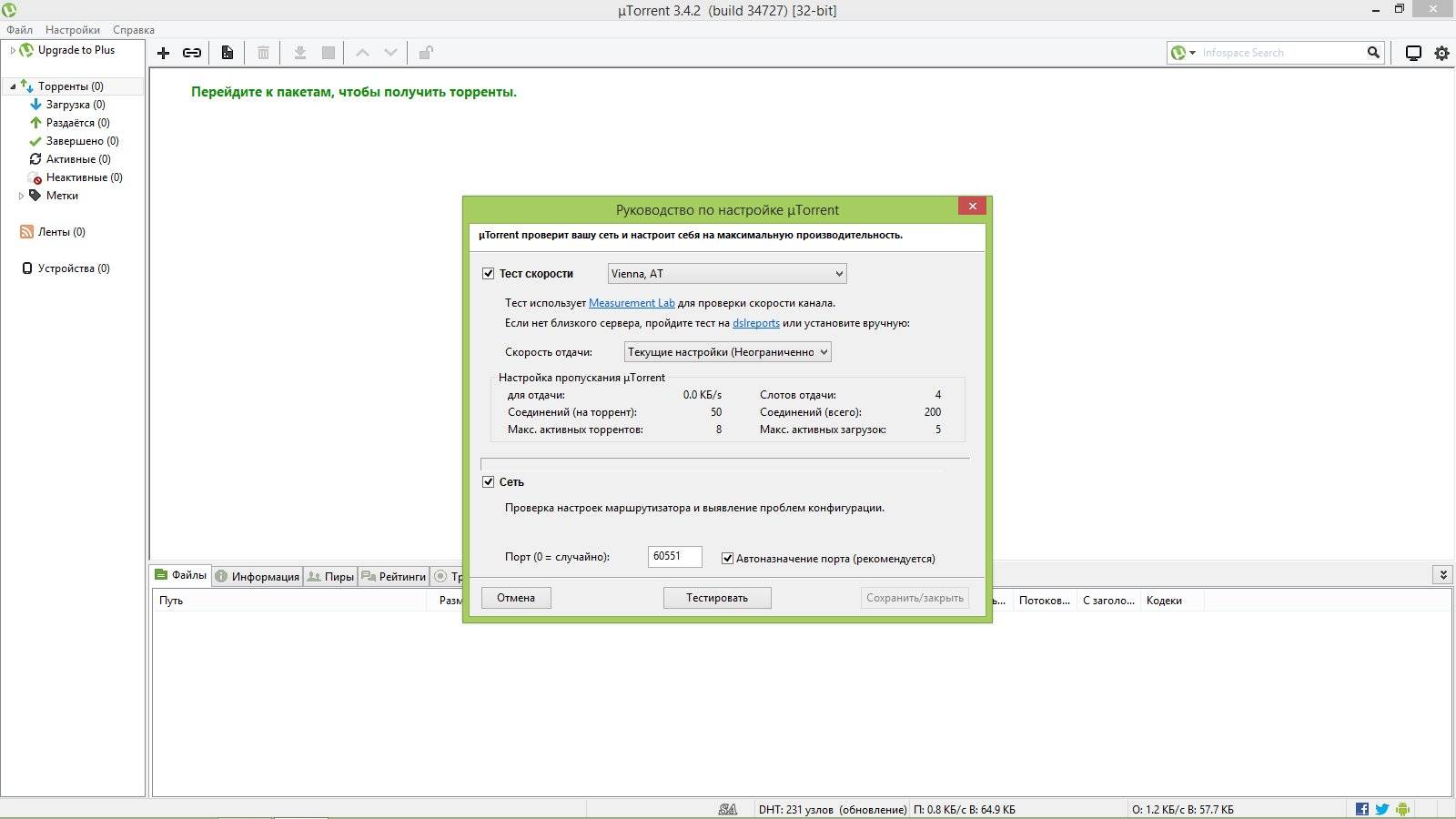This screenshot has height=819, width=1456.
Task: Toggle the Тест скорости checkbox
Action: (x=489, y=273)
